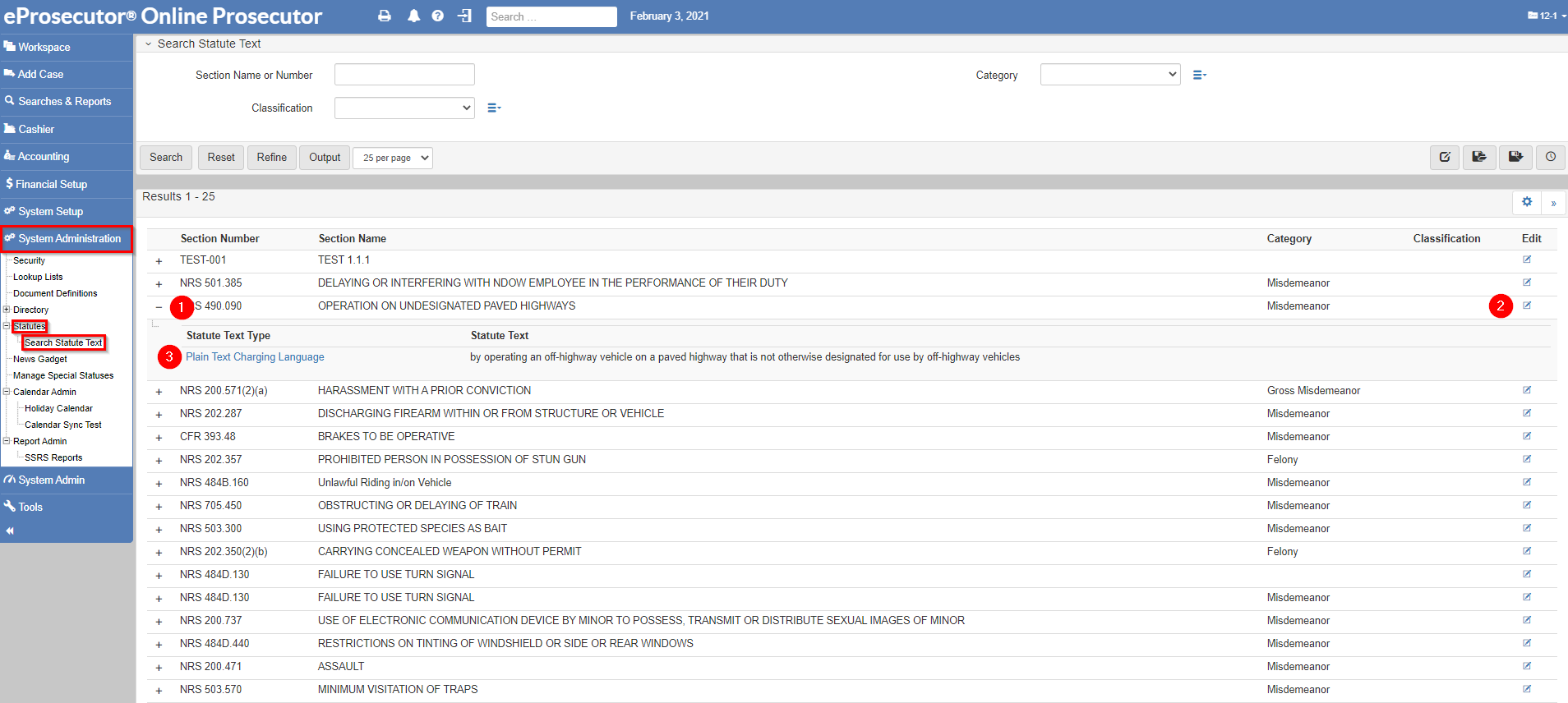Screen dimensions: 1568x703
Task: Edit the NRS 200.571(2)(a) row
Action: (x=1527, y=390)
